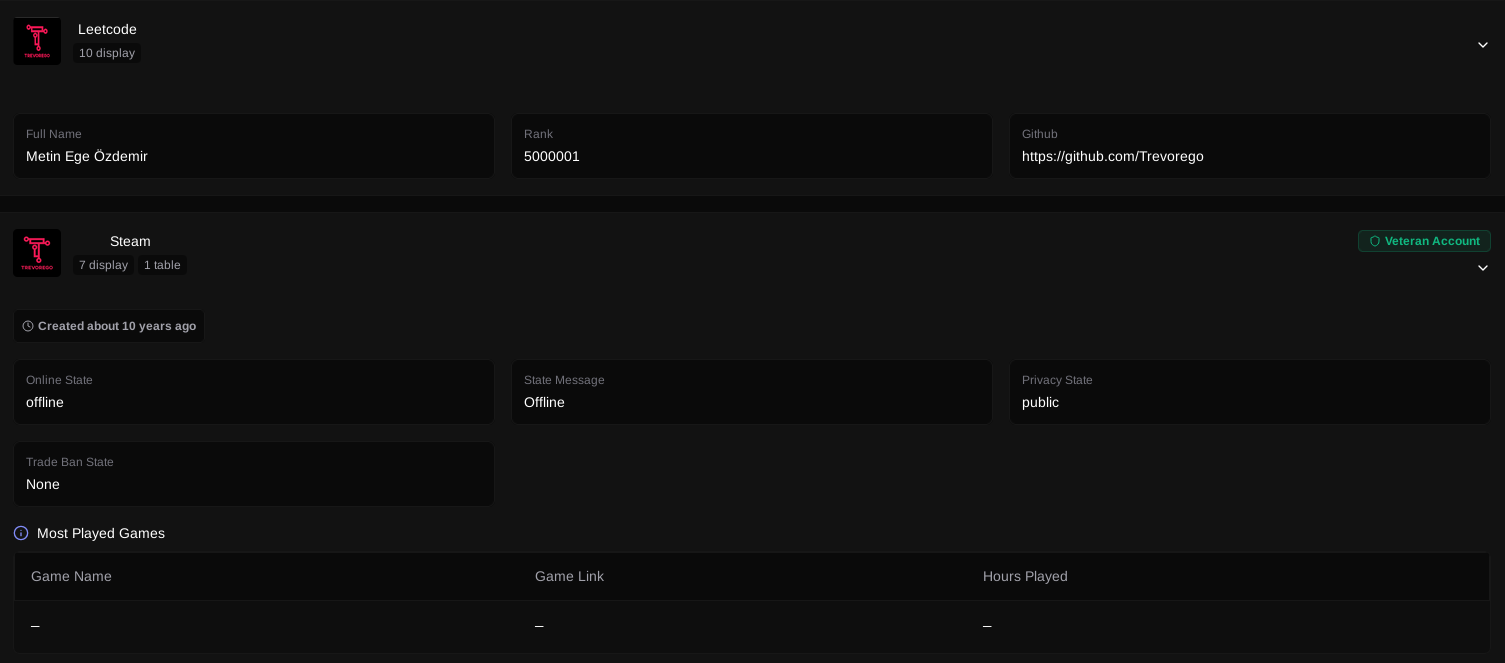Select the Steam section title

coord(130,241)
